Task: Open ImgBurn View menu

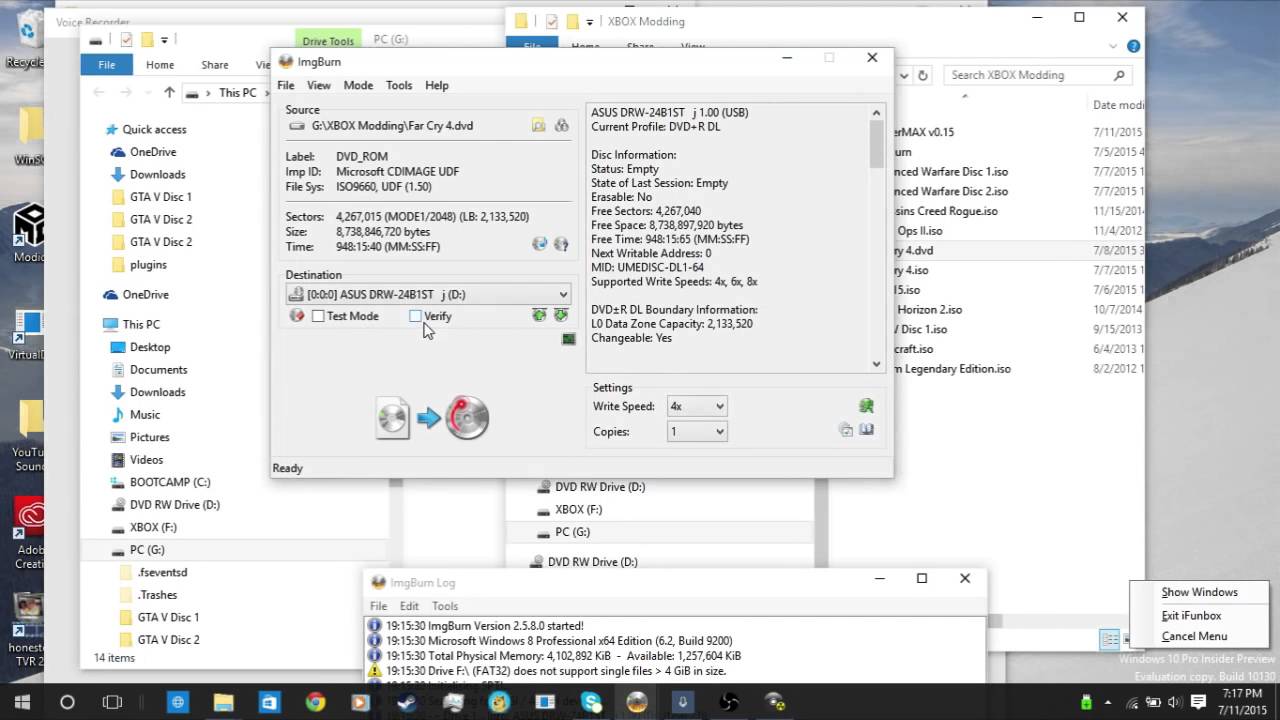Action: click(319, 85)
